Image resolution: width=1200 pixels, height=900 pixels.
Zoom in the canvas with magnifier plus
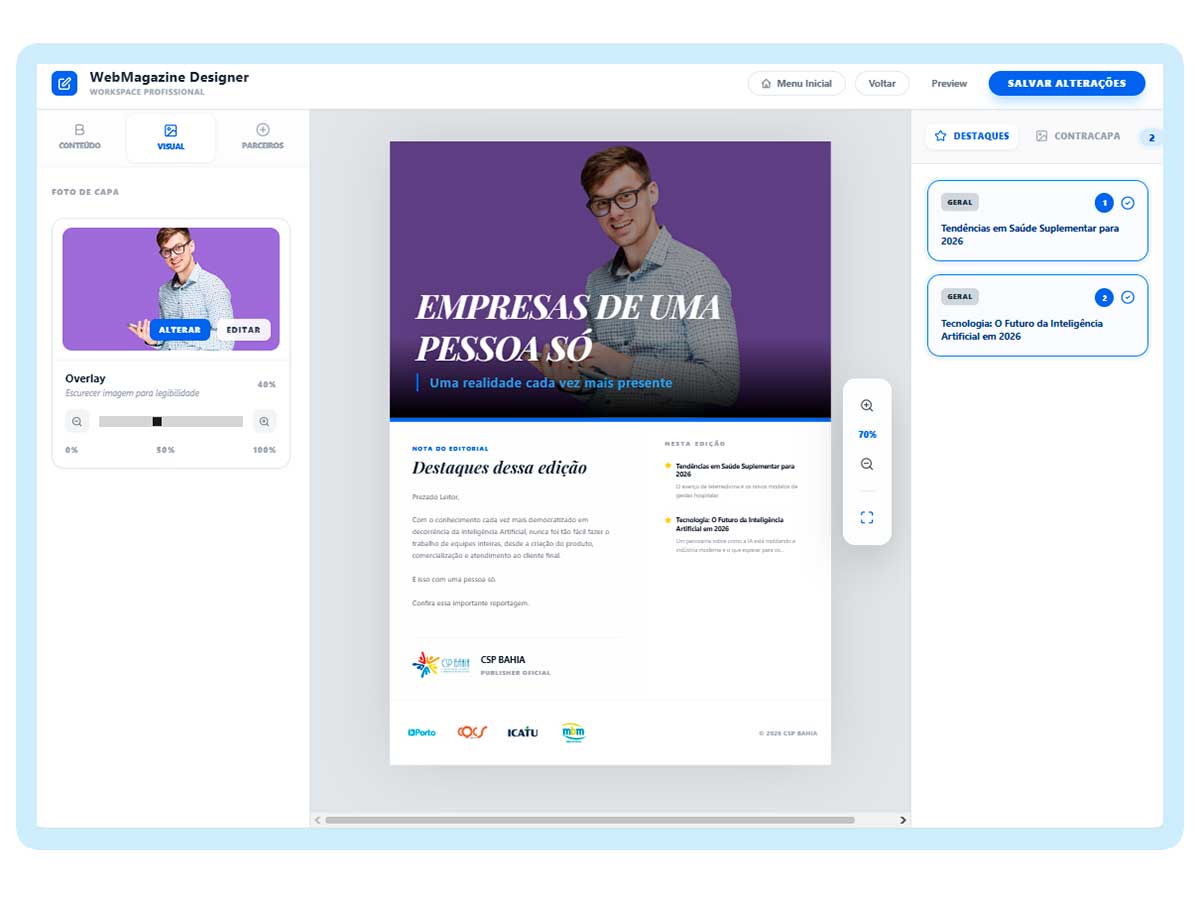tap(867, 406)
